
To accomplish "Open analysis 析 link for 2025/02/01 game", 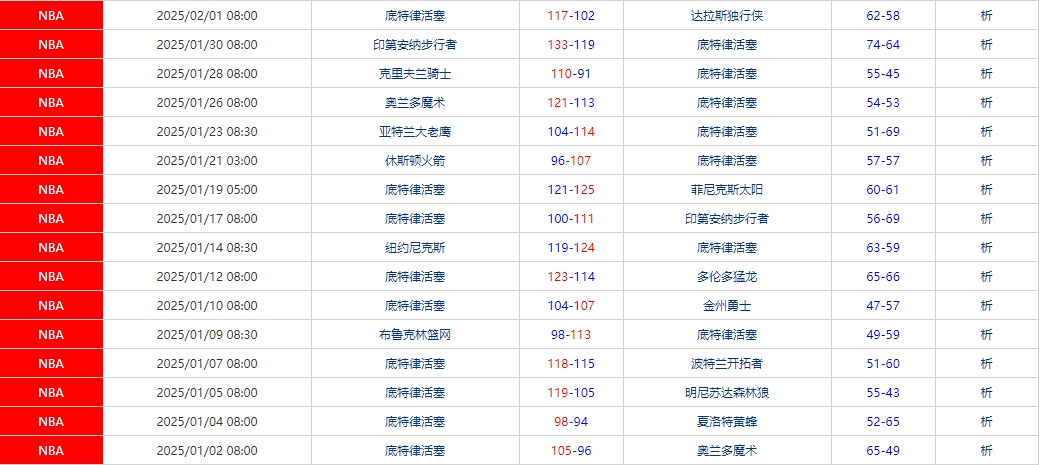I will pyautogui.click(x=987, y=16).
